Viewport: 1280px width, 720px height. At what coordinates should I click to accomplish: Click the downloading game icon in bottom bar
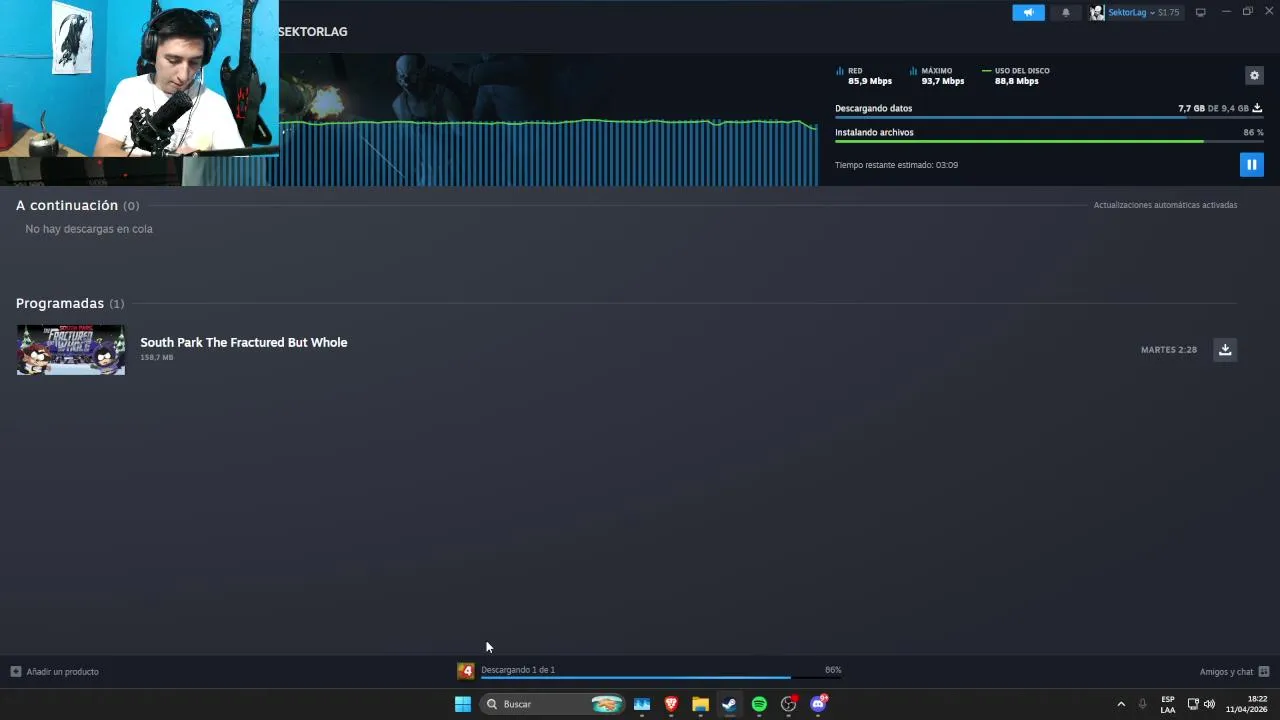pos(465,671)
